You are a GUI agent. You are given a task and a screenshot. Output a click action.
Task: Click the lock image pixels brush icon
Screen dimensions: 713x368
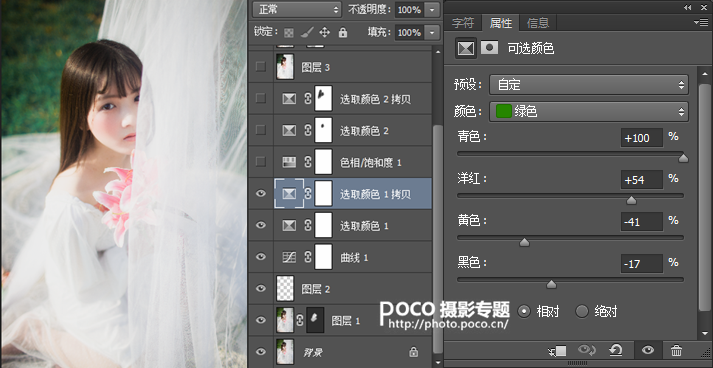tap(307, 32)
